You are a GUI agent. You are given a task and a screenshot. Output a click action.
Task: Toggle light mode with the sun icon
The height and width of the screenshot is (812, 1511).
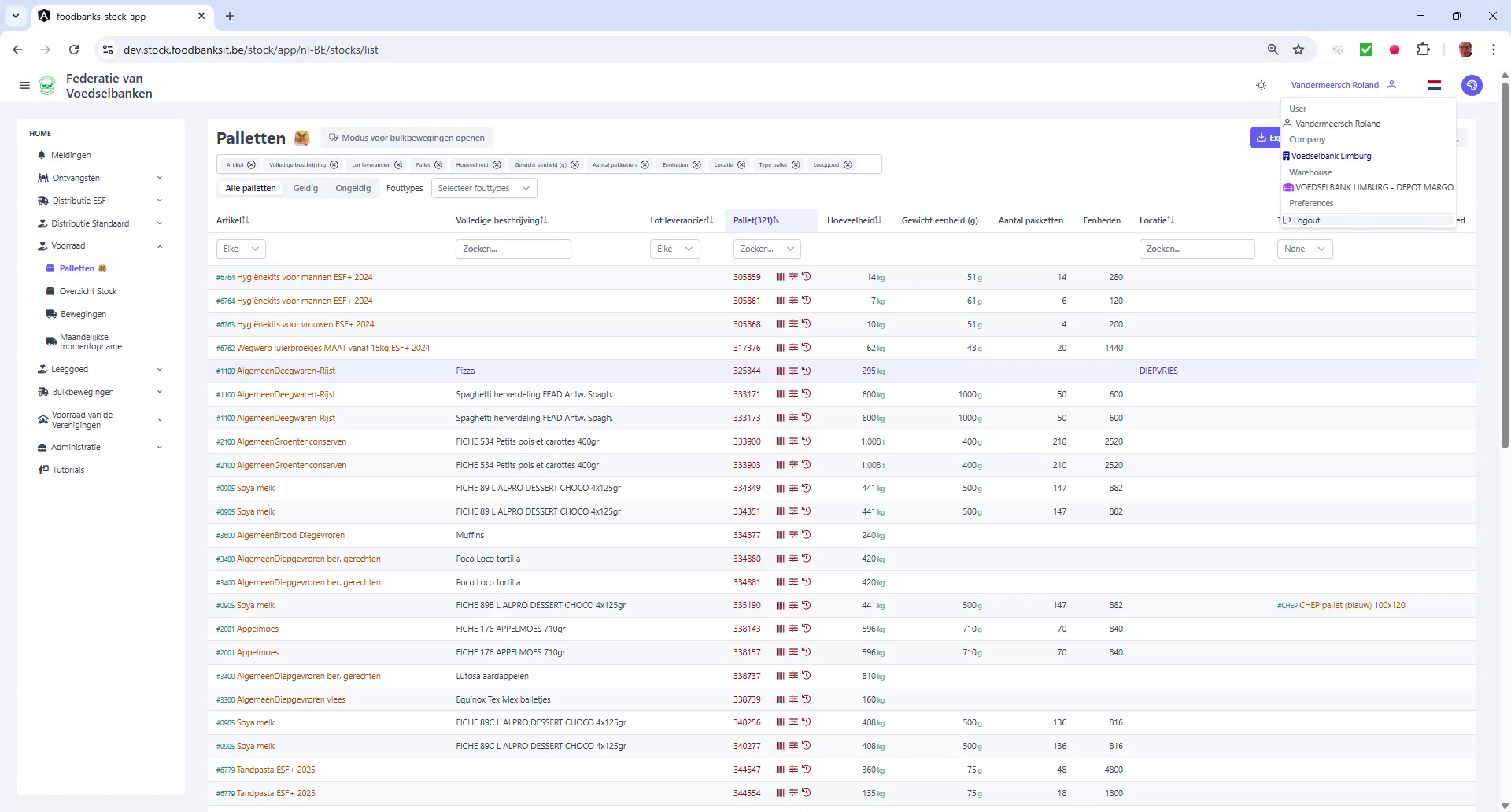[1261, 85]
